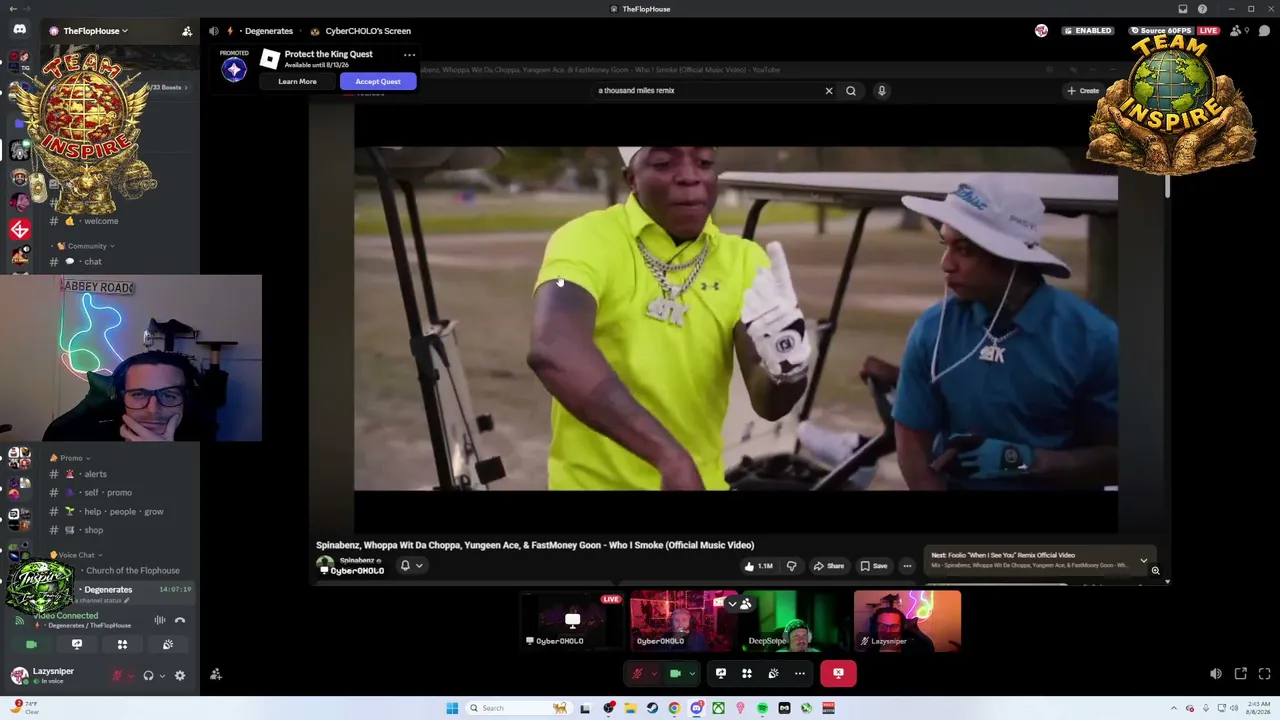Viewport: 1280px width, 720px height.
Task: Expand TheFlopHouse server name dropdown
Action: pos(95,31)
